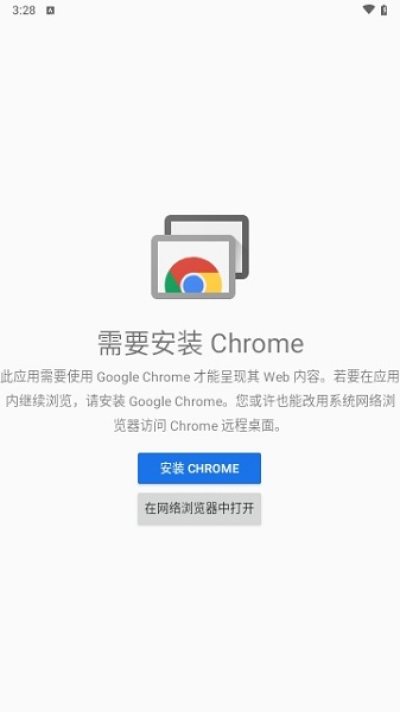Tap the description line starting 内继续浏览
The width and height of the screenshot is (400, 712).
coord(200,401)
